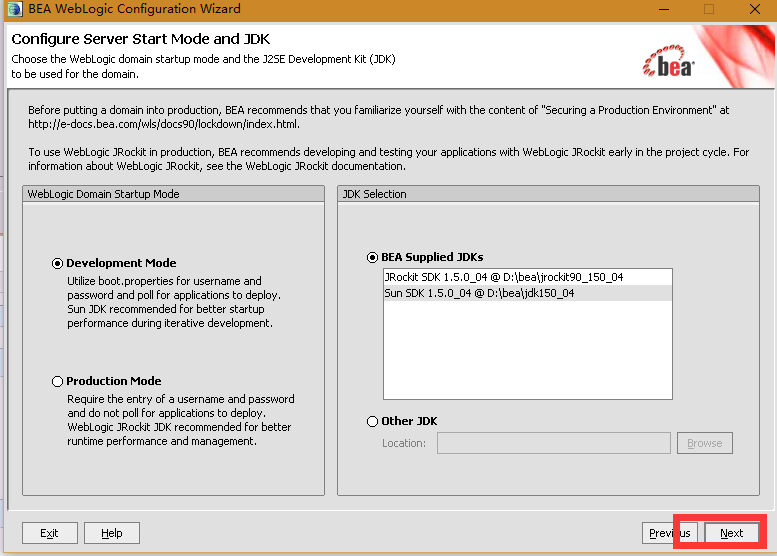This screenshot has height=556, width=777.
Task: Select Production Mode radio button
Action: tap(57, 381)
